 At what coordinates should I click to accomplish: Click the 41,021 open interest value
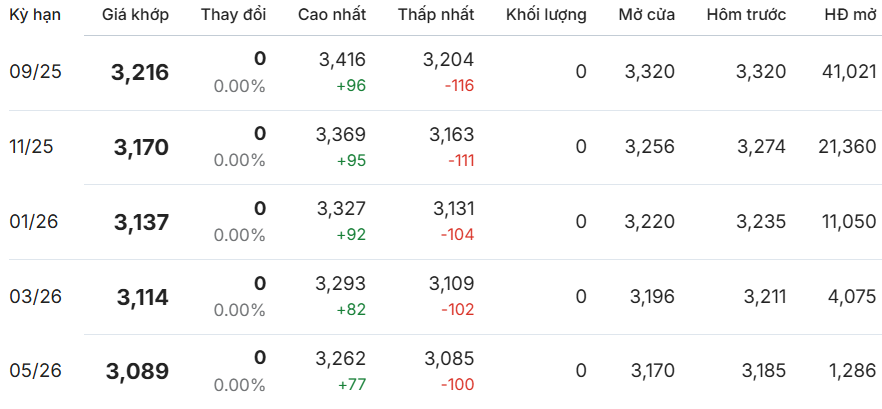click(x=848, y=72)
